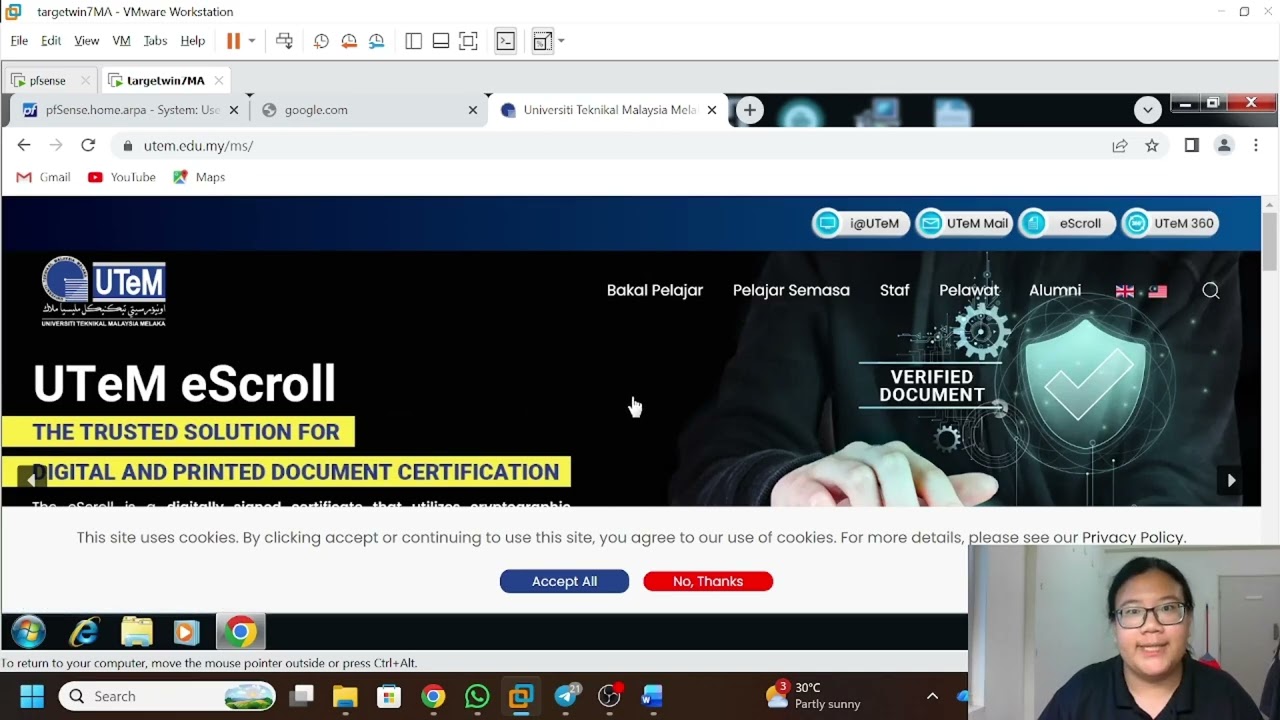Go back in Chrome

pos(24,145)
